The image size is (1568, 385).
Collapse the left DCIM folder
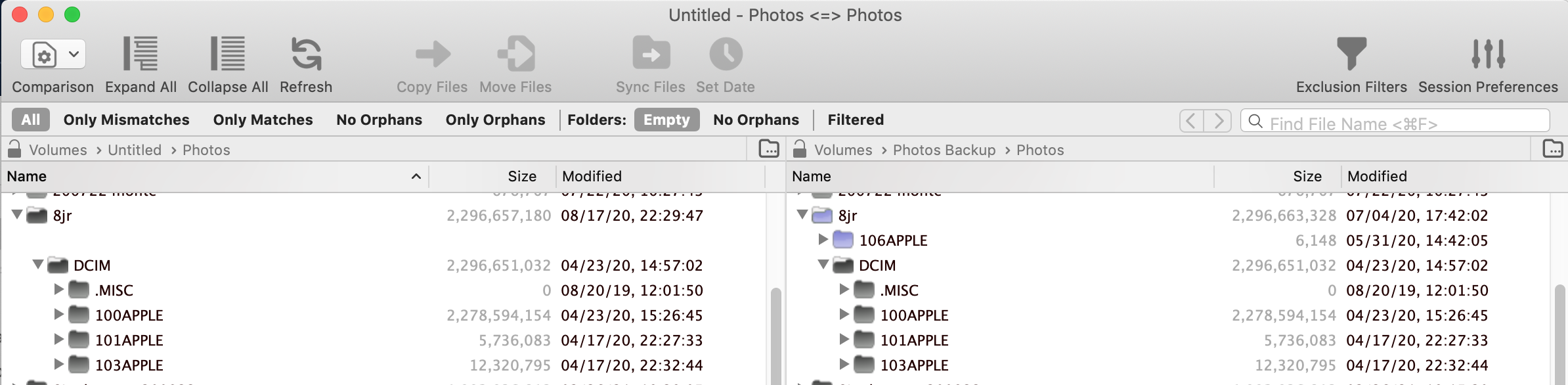[x=37, y=265]
